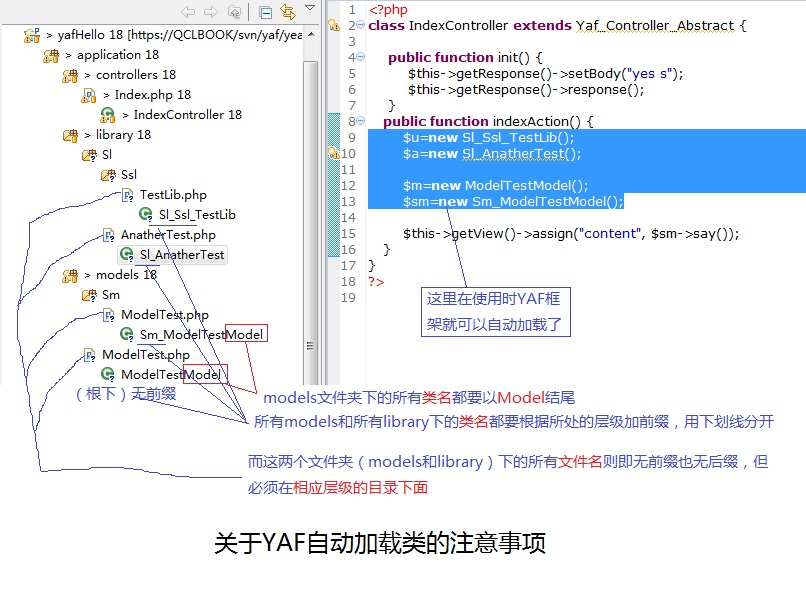Click the getView()->assign code line
This screenshot has height=602, width=806.
coord(571,234)
